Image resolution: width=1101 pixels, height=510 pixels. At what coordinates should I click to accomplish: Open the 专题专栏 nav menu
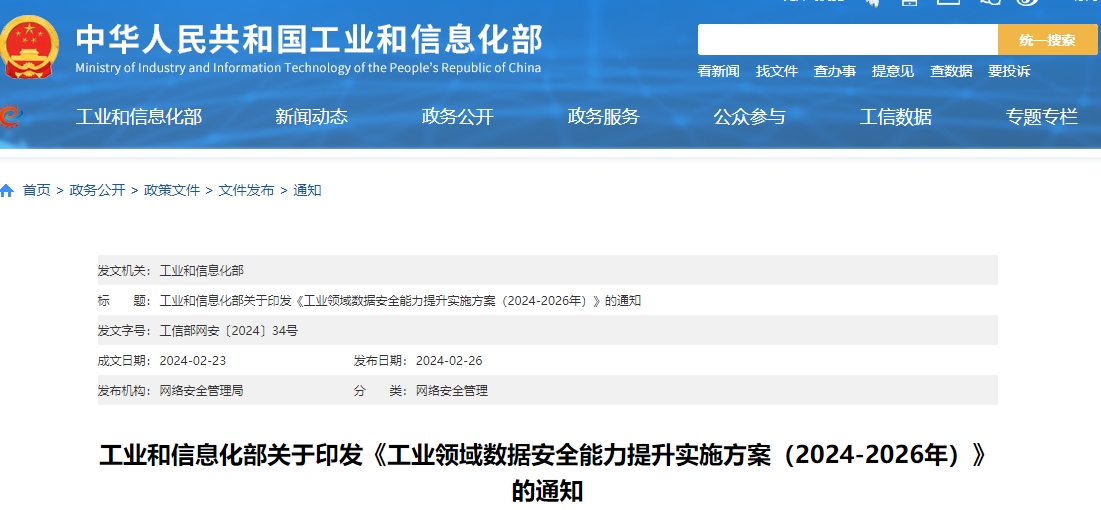(x=1041, y=117)
